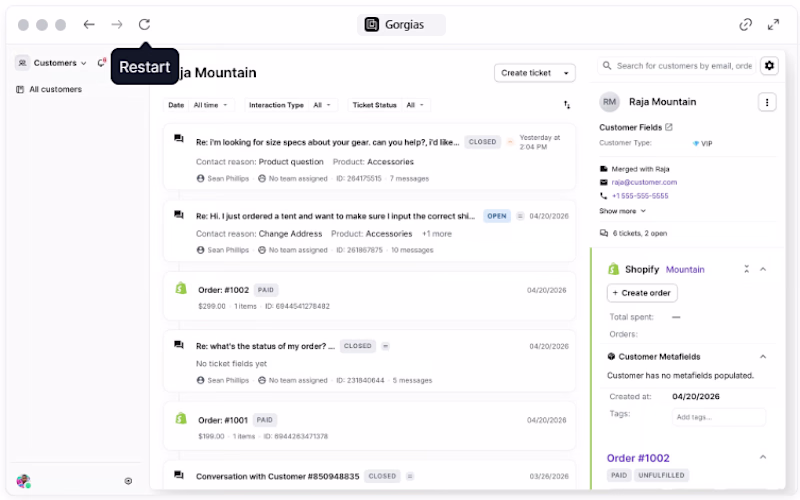This screenshot has width=800, height=500.
Task: Open the Mountain Shopify store link
Action: [685, 269]
